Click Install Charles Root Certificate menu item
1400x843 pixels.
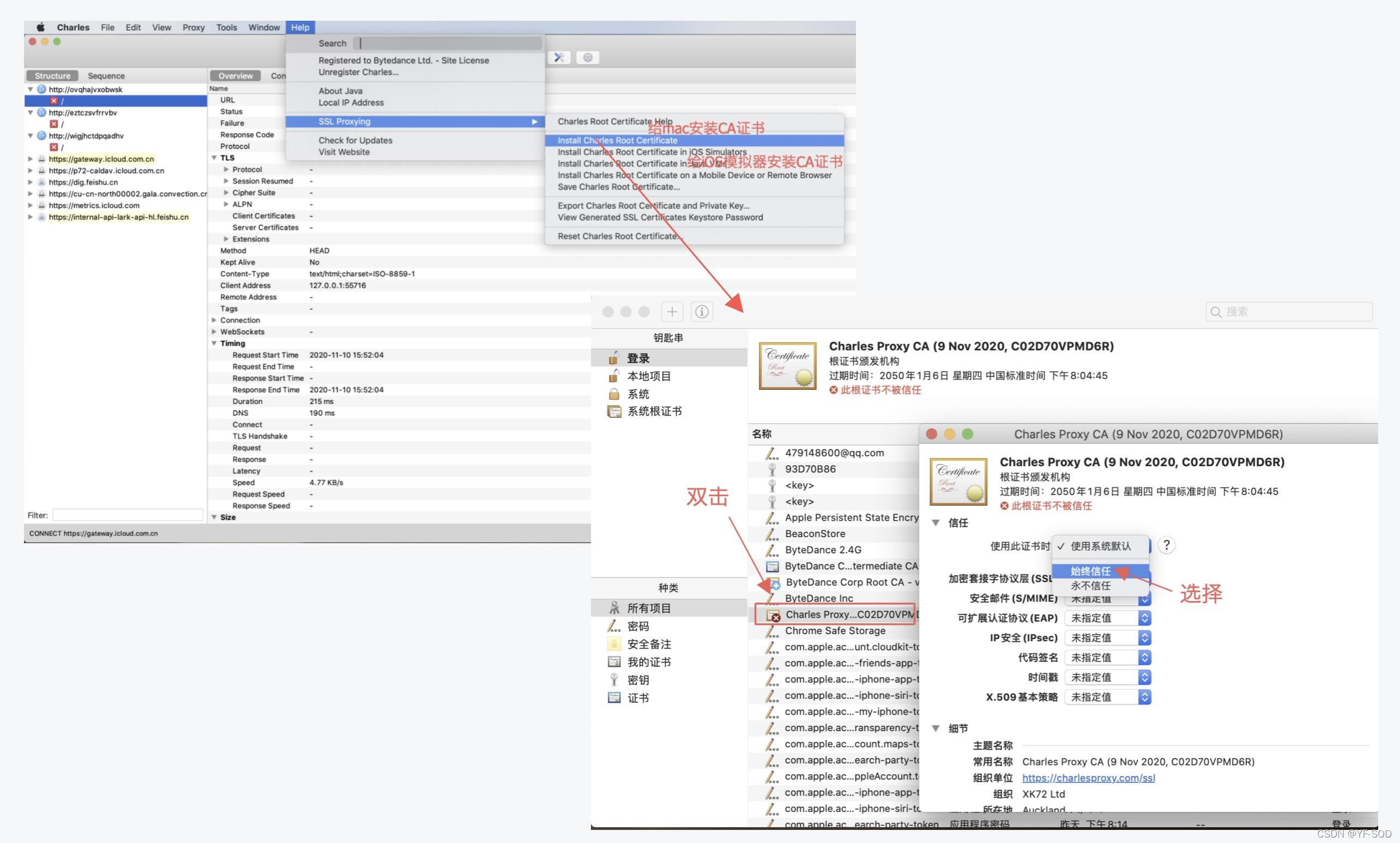[694, 140]
